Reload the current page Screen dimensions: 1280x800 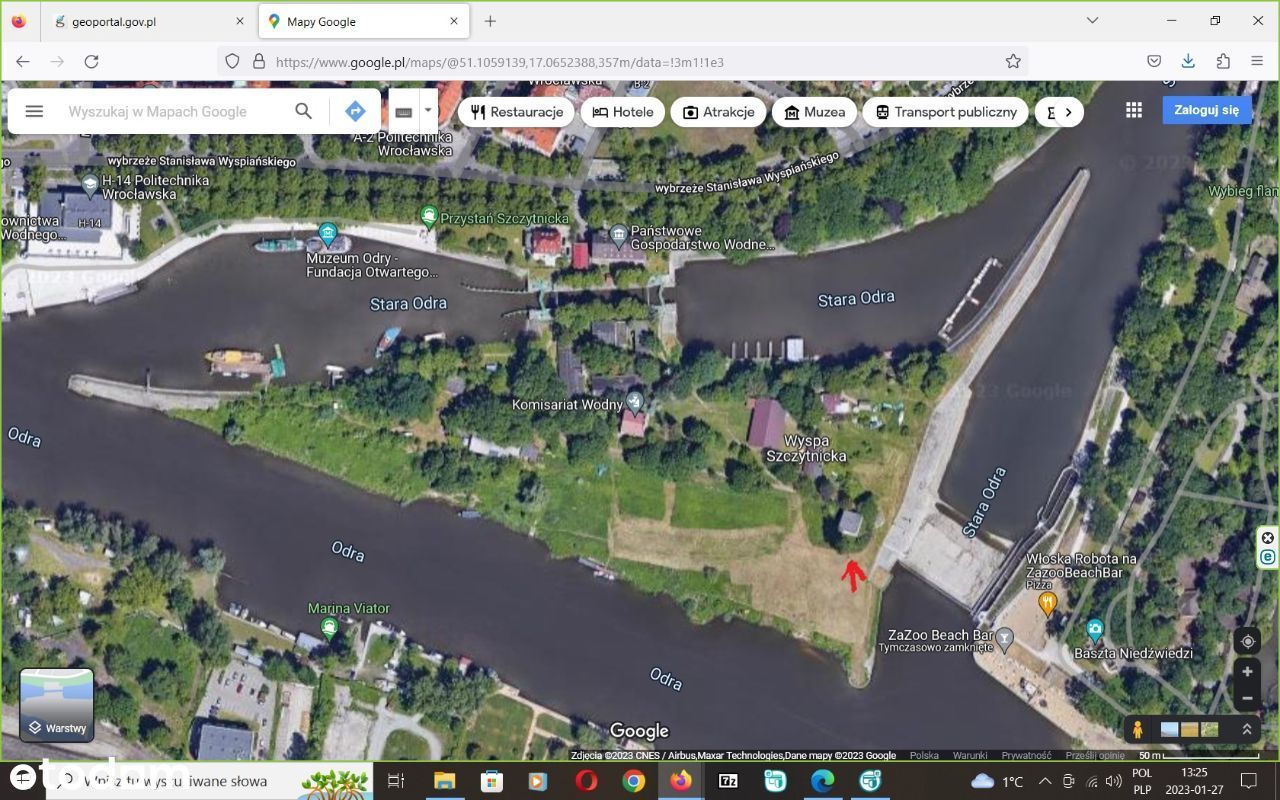click(91, 61)
